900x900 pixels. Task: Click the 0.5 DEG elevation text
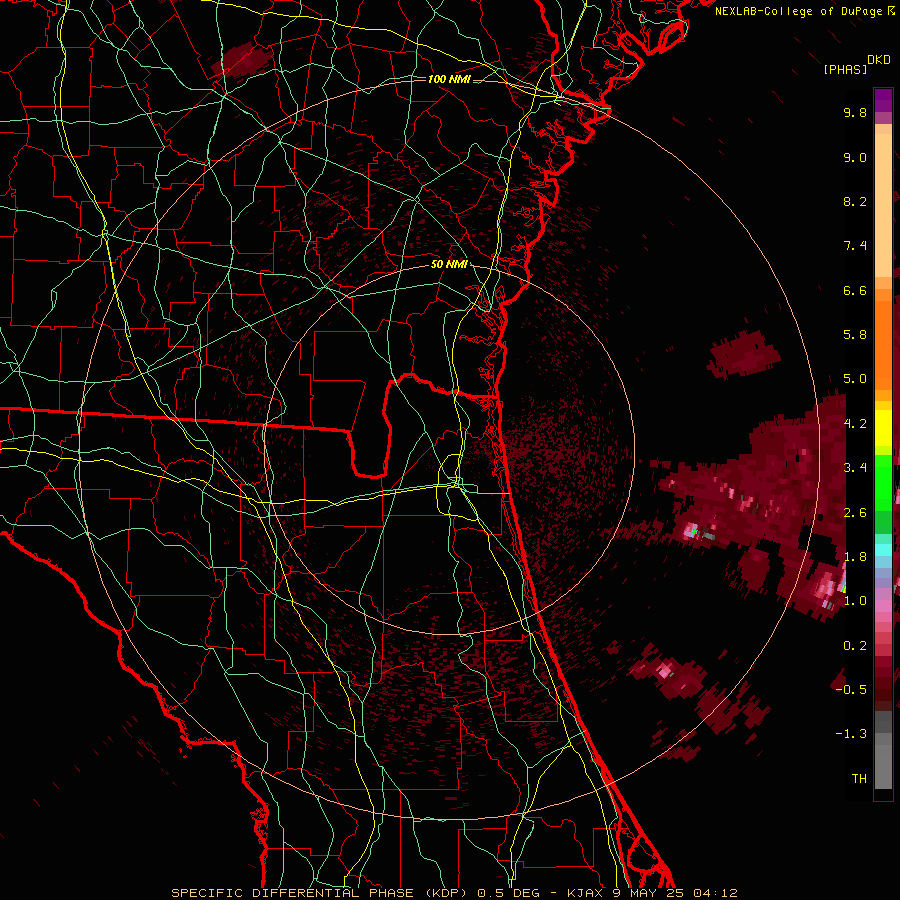509,893
